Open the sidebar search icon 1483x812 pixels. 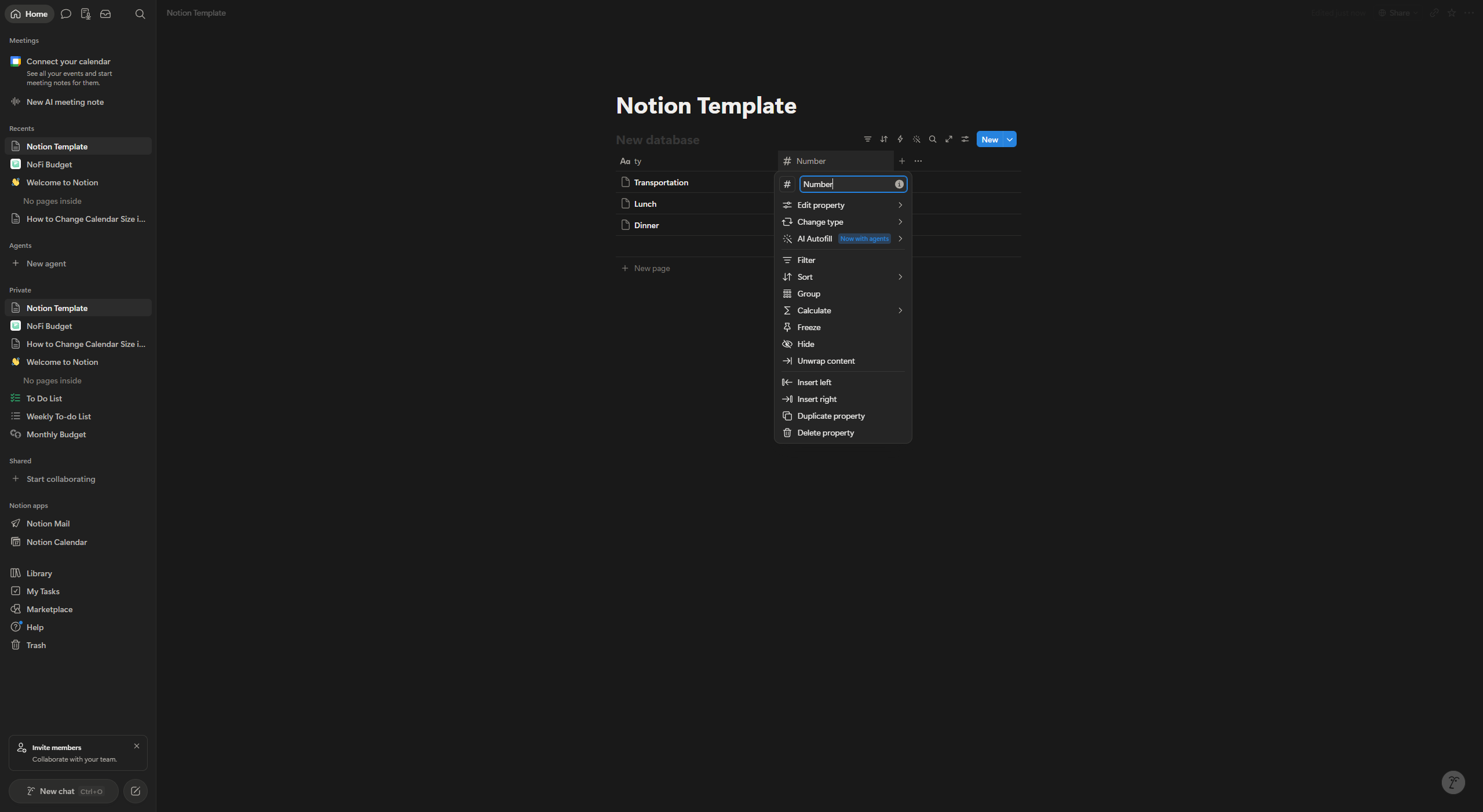pyautogui.click(x=140, y=14)
